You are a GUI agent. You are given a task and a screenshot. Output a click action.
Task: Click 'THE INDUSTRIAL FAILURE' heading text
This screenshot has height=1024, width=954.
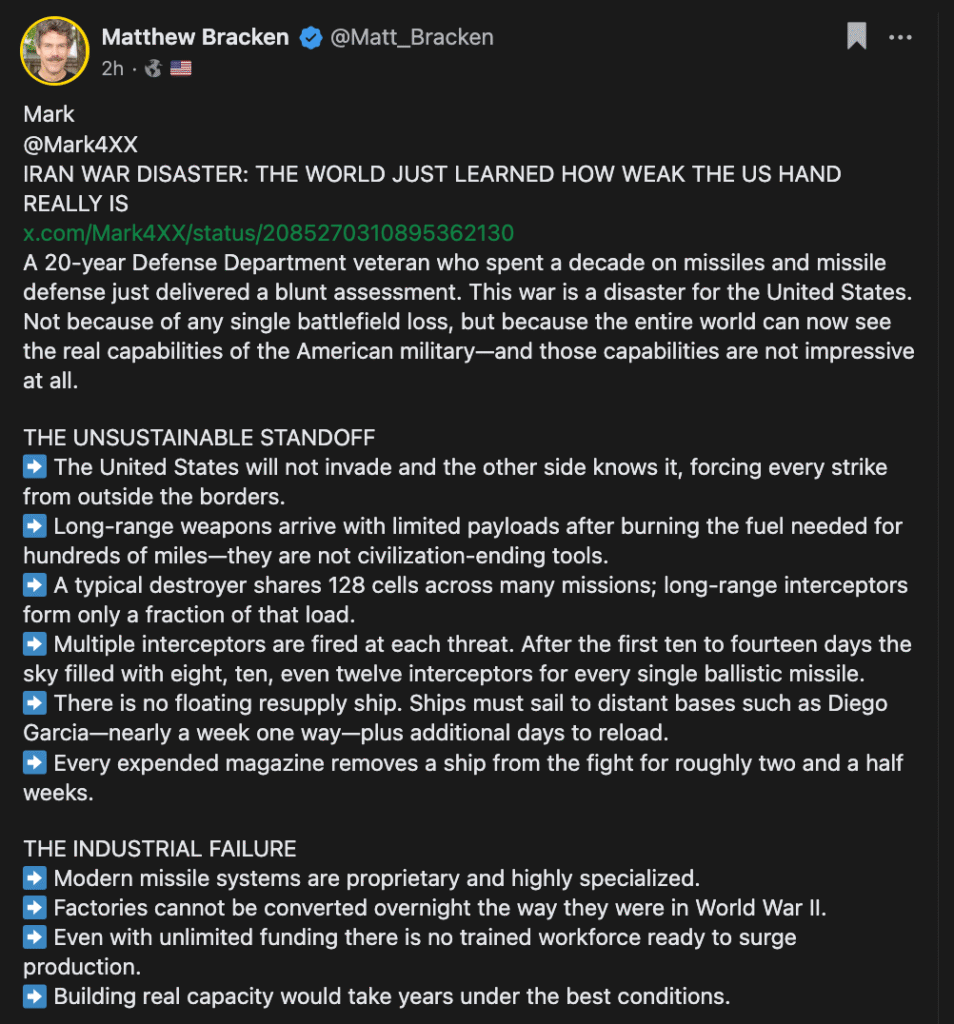(x=160, y=848)
